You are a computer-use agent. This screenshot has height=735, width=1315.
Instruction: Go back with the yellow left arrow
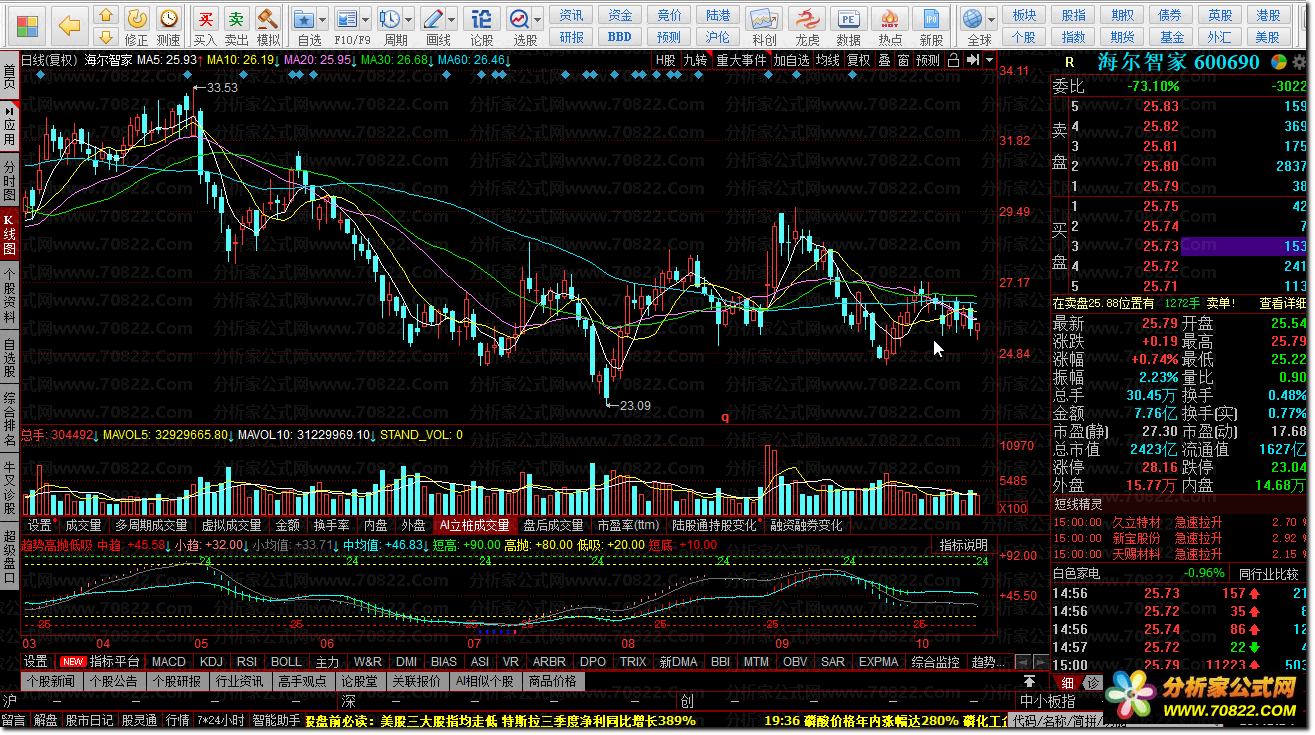point(70,25)
